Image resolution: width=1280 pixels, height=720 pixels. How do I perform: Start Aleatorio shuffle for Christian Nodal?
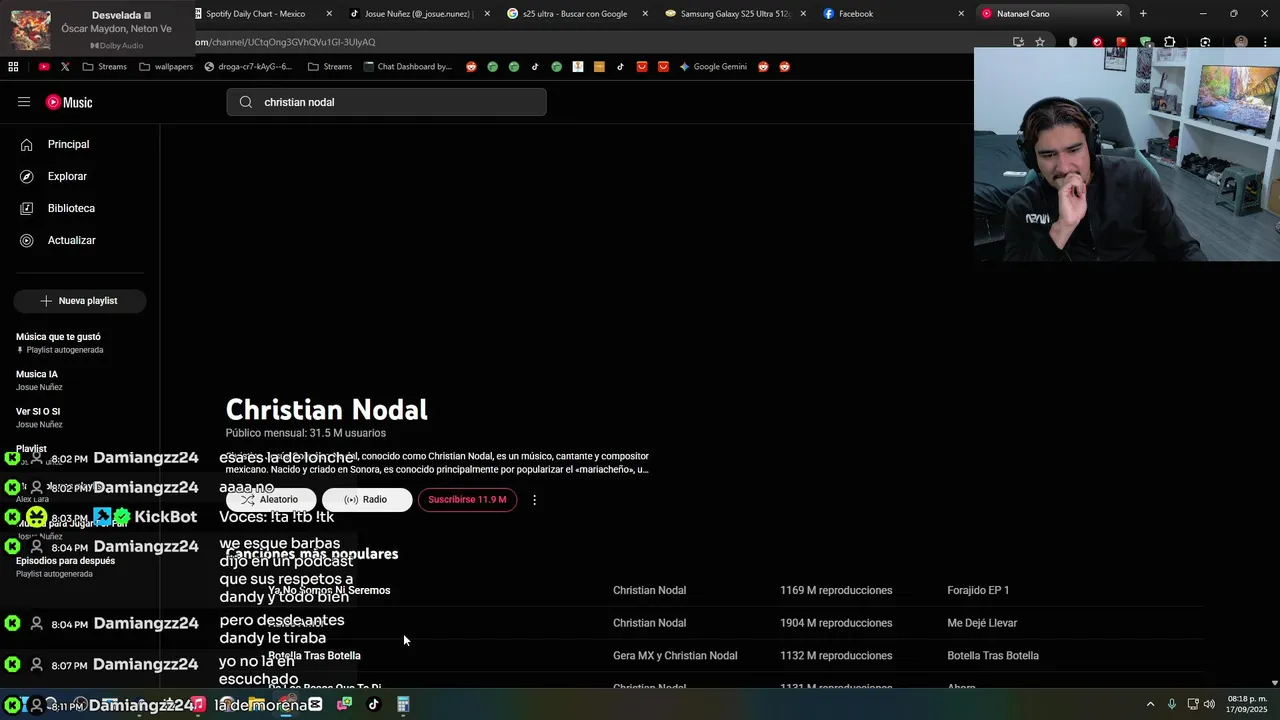270,499
